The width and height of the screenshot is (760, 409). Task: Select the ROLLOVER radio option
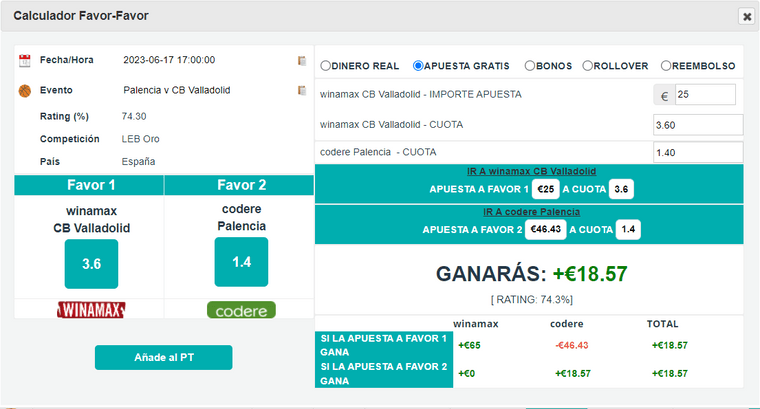point(587,66)
